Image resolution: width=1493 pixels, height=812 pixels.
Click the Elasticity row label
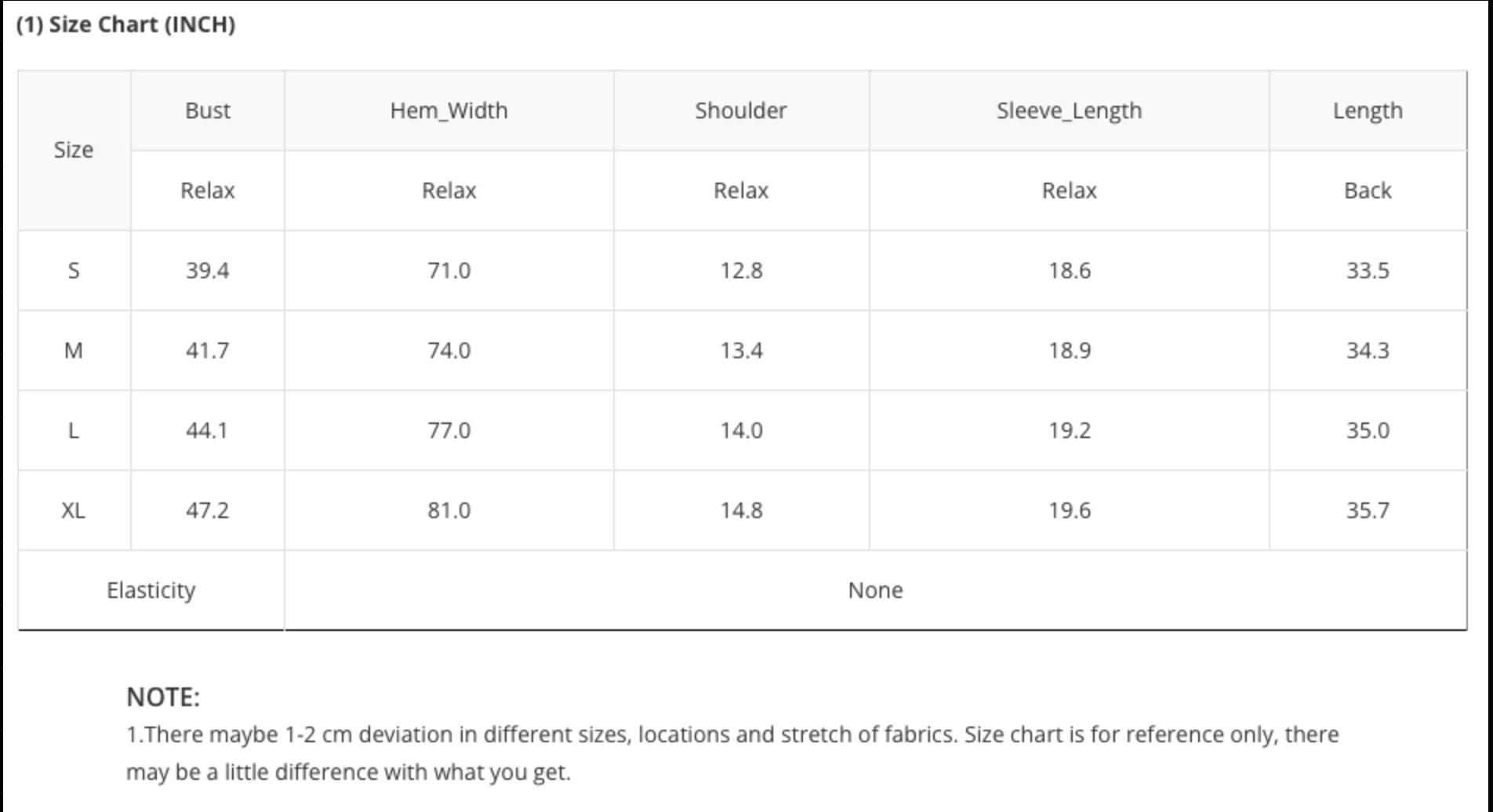point(151,590)
